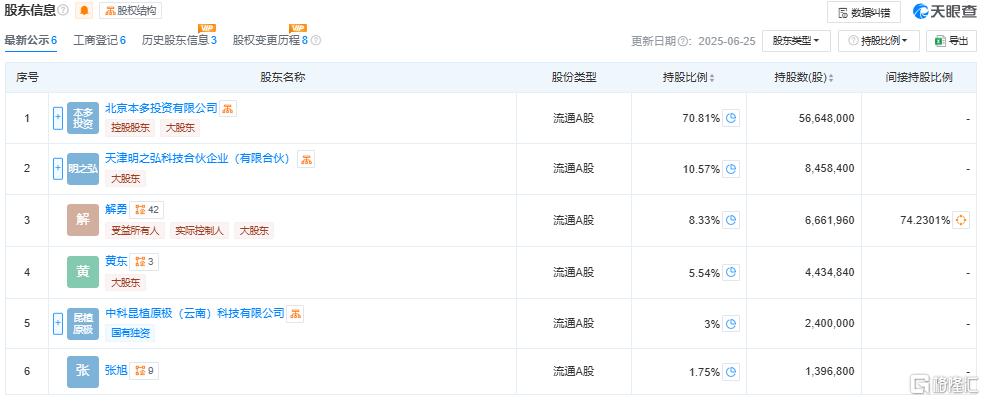Screen dimensions: 985x401
Task: Sort by 持股数(股) column header
Action: click(x=804, y=78)
